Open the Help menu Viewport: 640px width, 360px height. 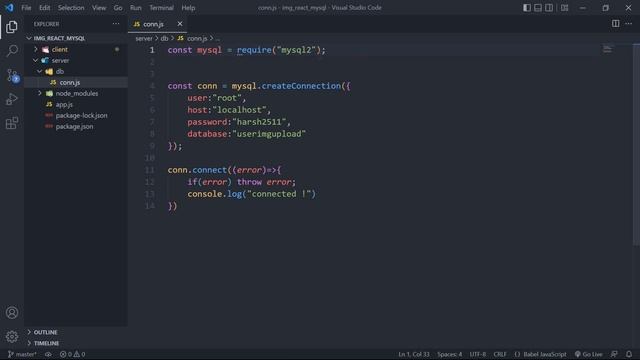(188, 8)
